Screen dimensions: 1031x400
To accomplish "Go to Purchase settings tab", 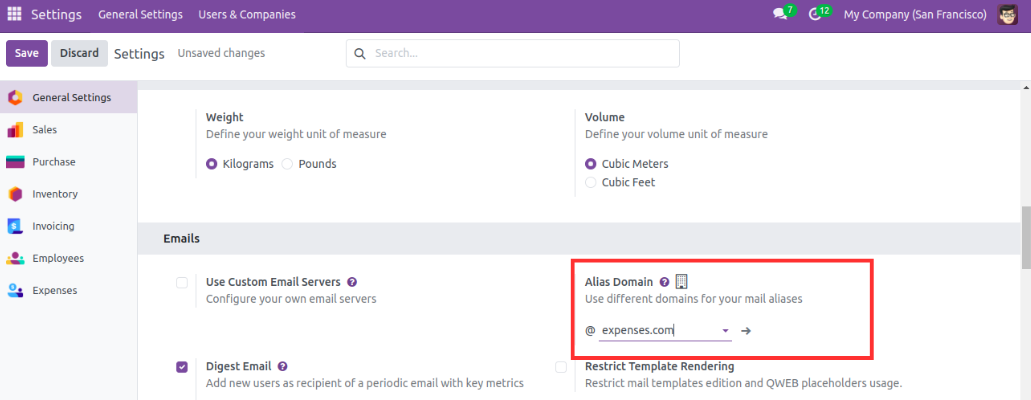I will pos(68,162).
